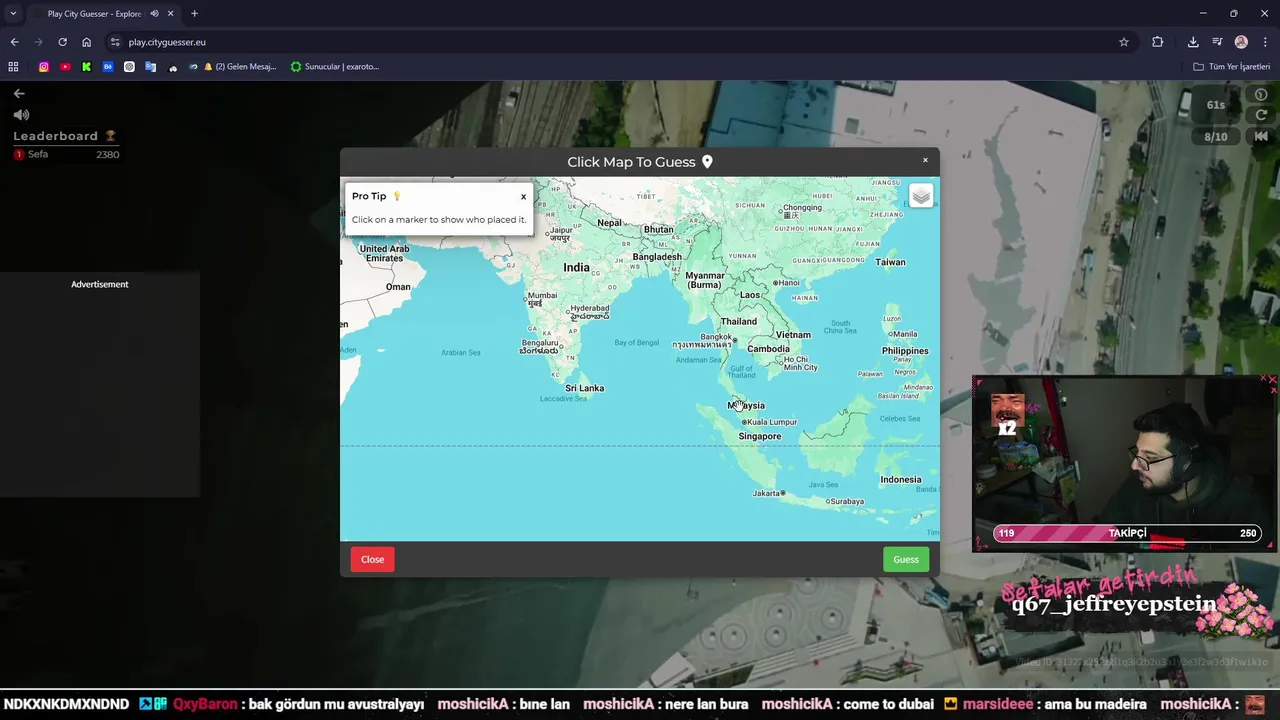The width and height of the screenshot is (1280, 720).
Task: Click the 8/10 round counter
Action: point(1216,137)
